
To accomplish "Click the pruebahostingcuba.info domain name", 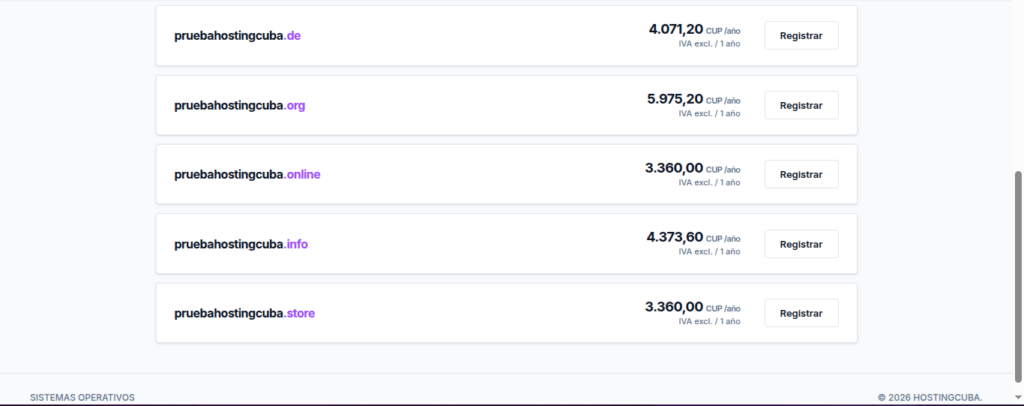I will pyautogui.click(x=241, y=244).
